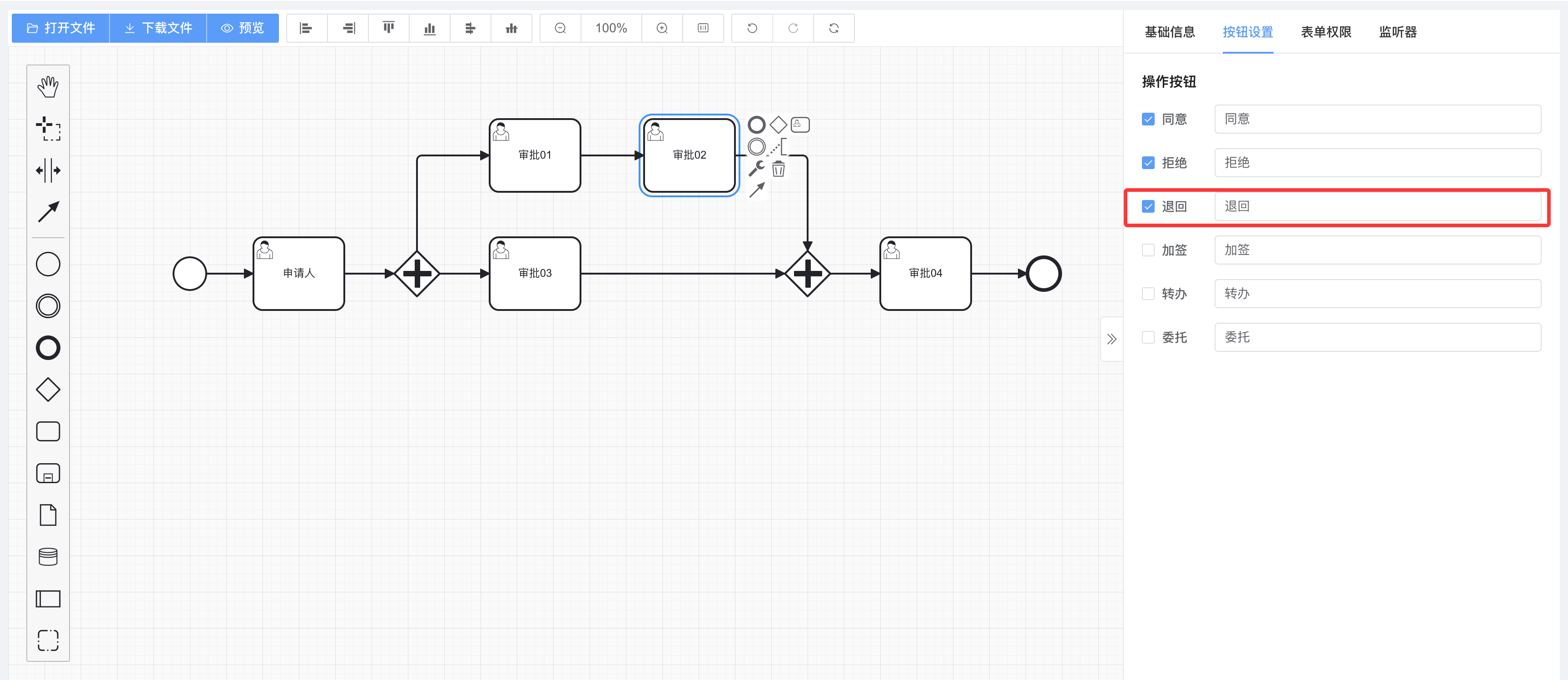Viewport: 1568px width, 680px height.
Task: Collapse the right properties panel
Action: click(x=1111, y=340)
